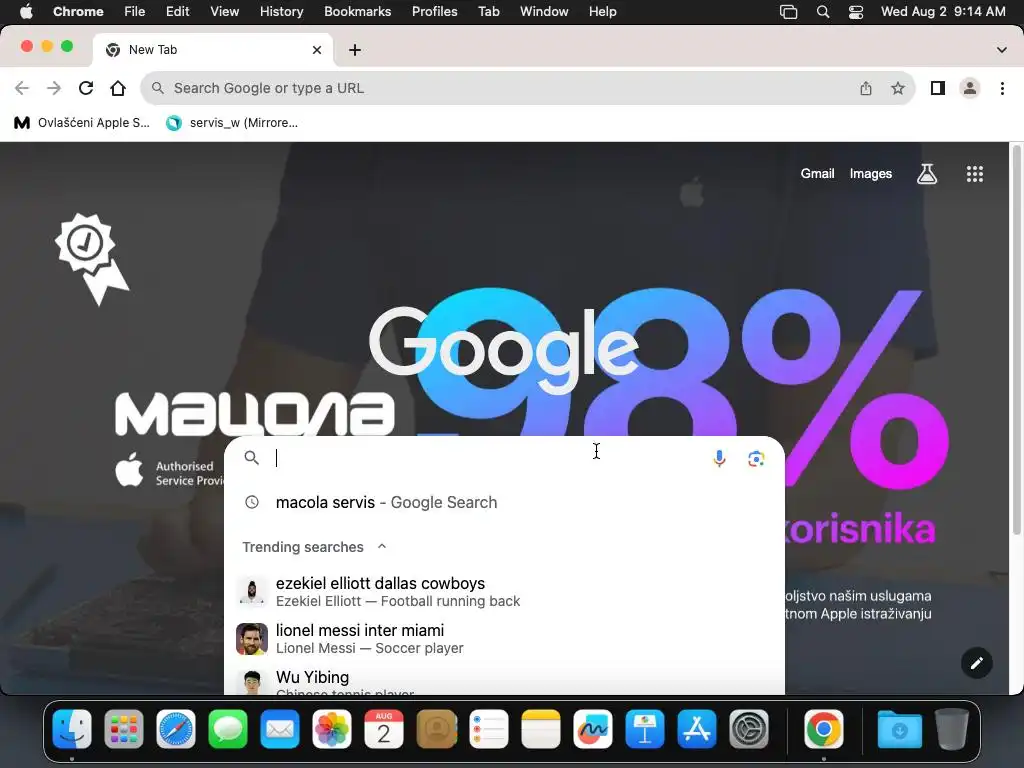Open Finder from the dock

tap(72, 729)
